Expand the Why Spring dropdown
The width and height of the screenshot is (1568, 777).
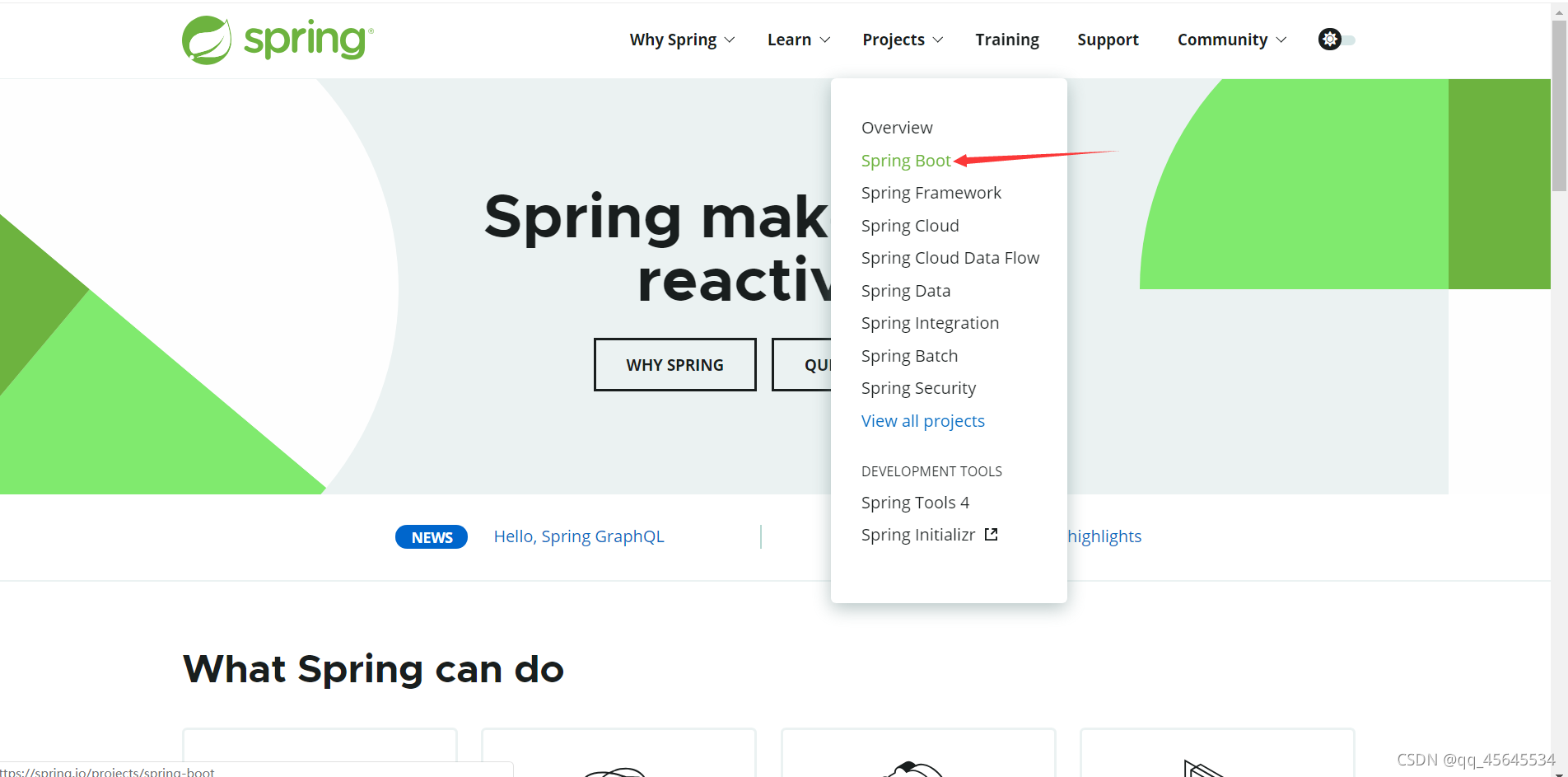point(682,40)
